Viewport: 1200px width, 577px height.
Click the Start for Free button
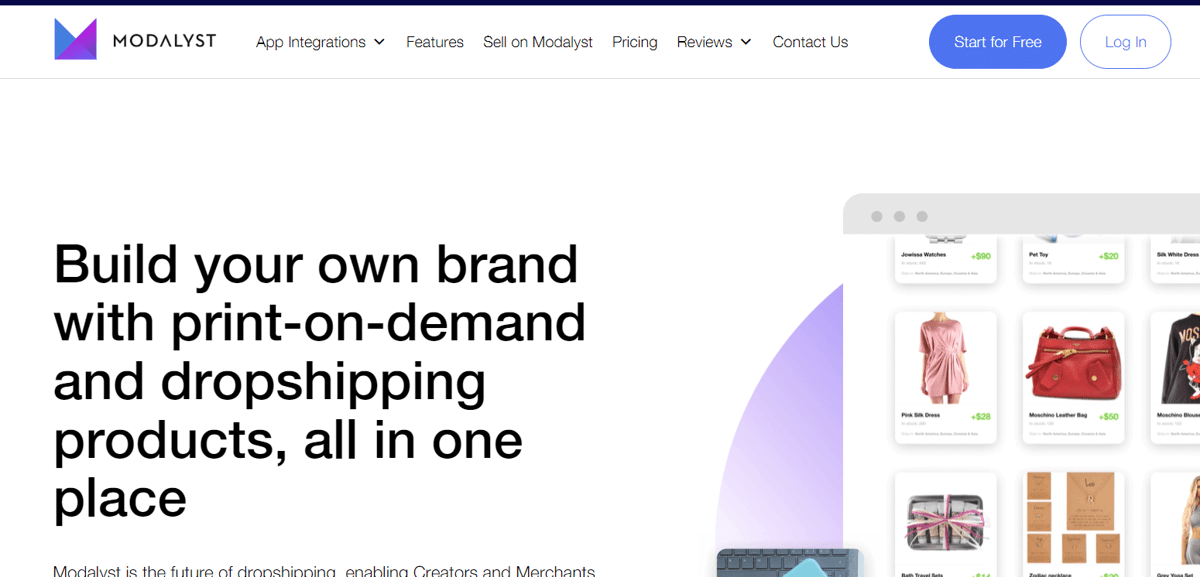pyautogui.click(x=998, y=42)
